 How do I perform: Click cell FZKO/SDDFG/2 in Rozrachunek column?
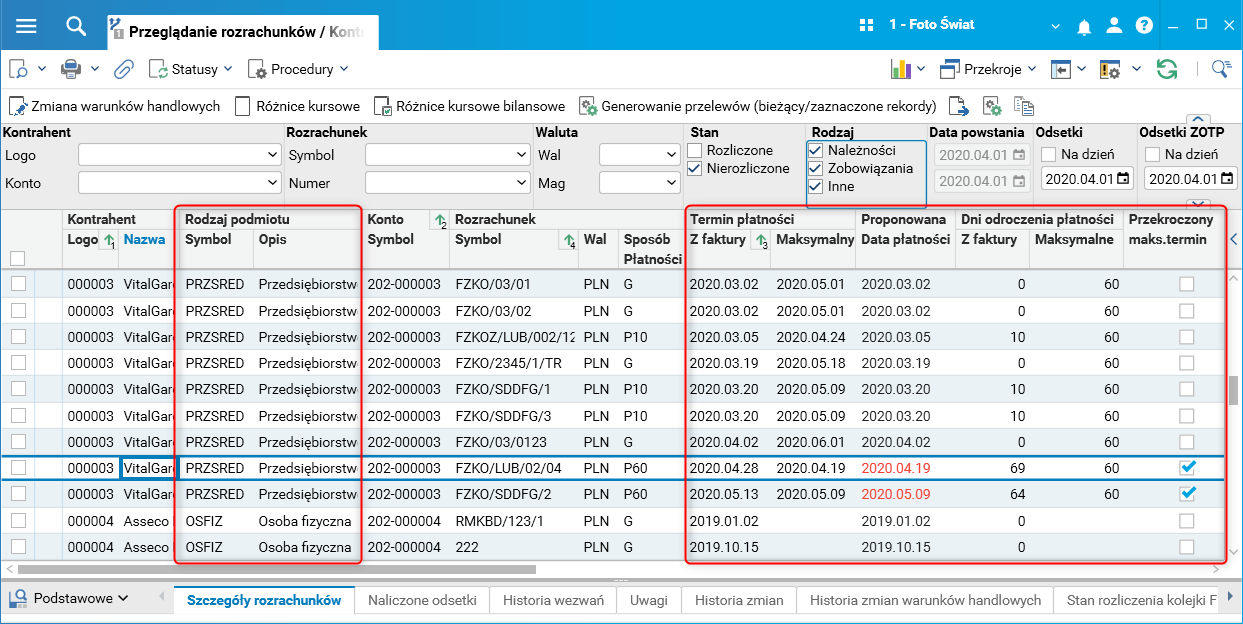[503, 494]
